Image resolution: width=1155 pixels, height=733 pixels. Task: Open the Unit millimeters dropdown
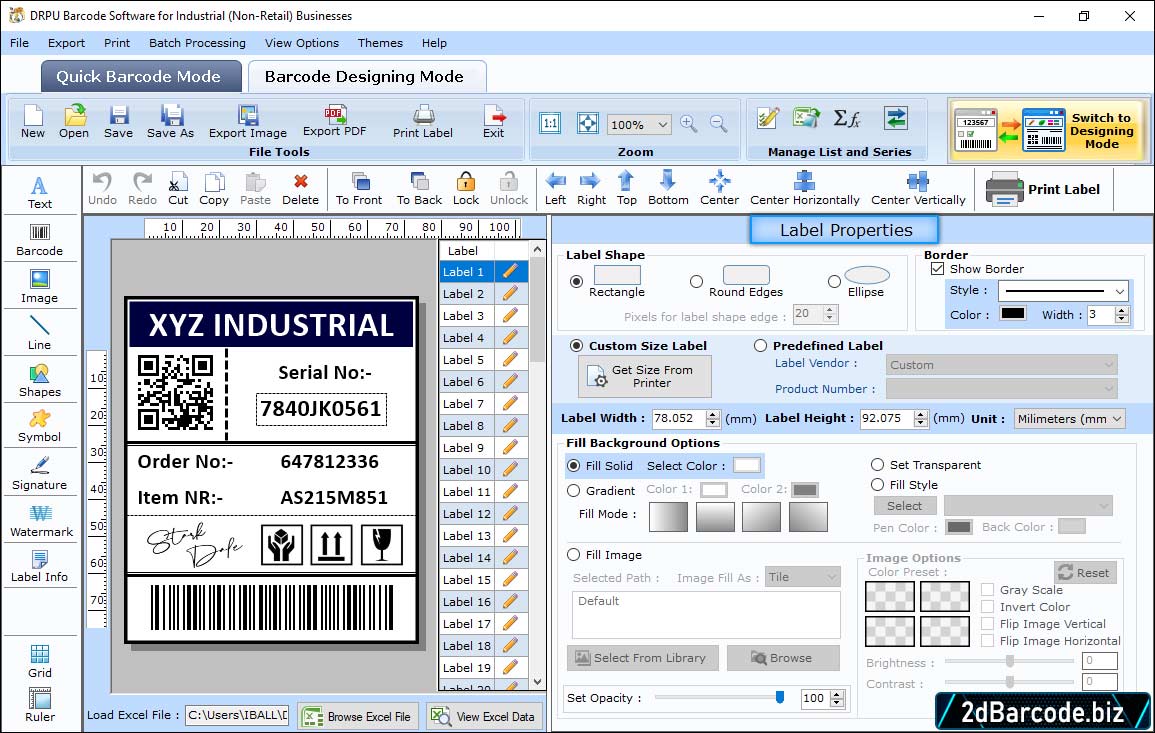pos(1117,418)
